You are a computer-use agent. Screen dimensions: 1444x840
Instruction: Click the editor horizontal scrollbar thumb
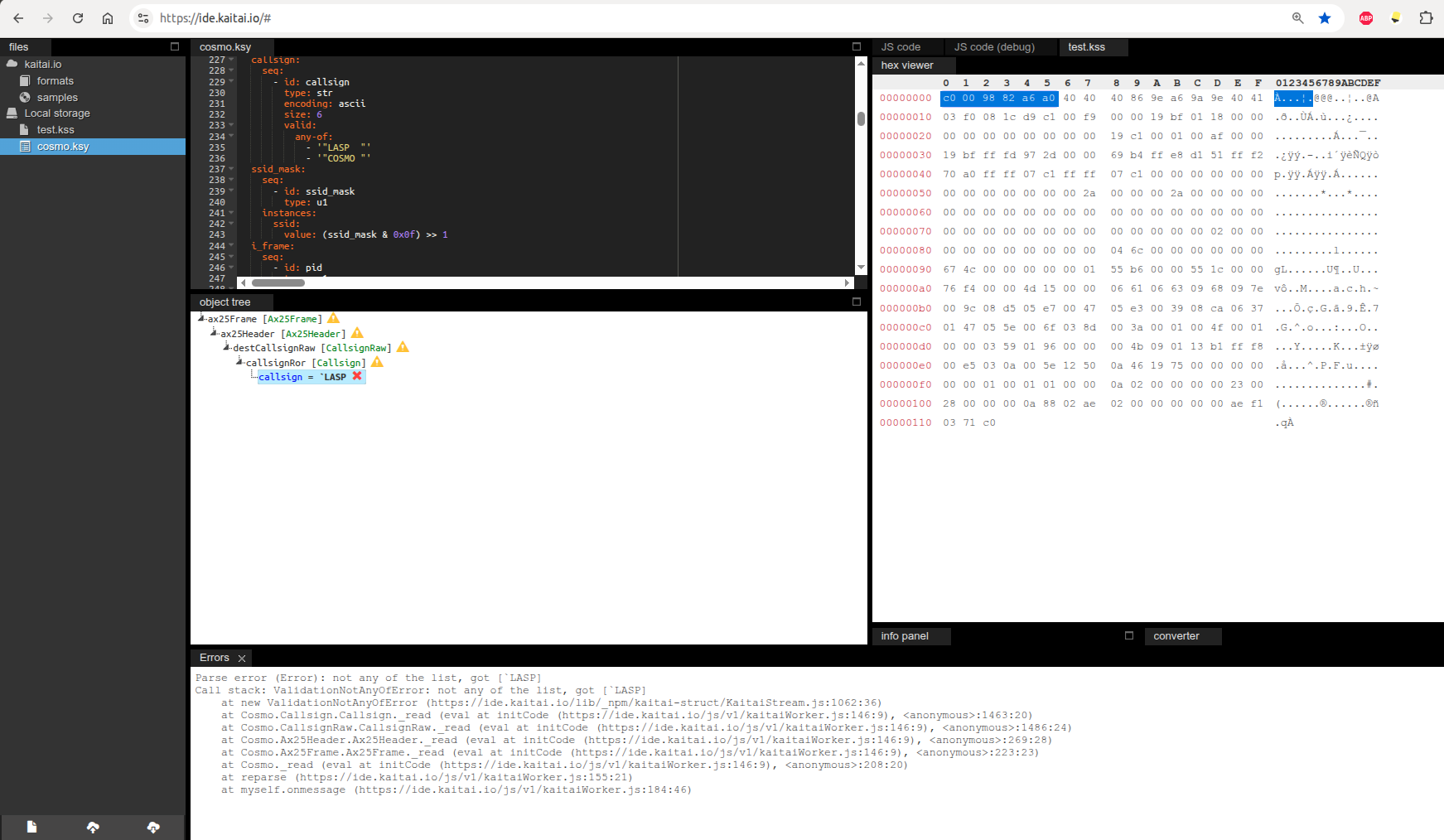pyautogui.click(x=278, y=283)
